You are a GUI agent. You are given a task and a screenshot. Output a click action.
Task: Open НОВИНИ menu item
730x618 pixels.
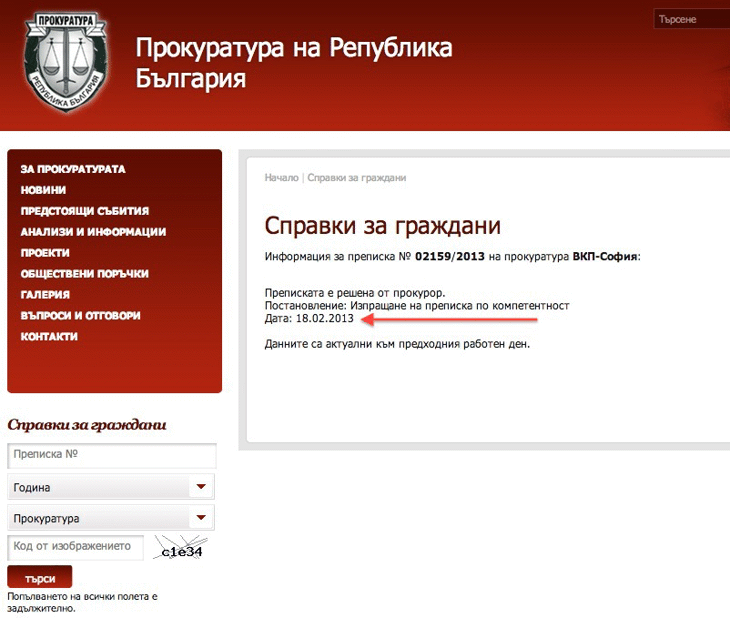point(43,190)
